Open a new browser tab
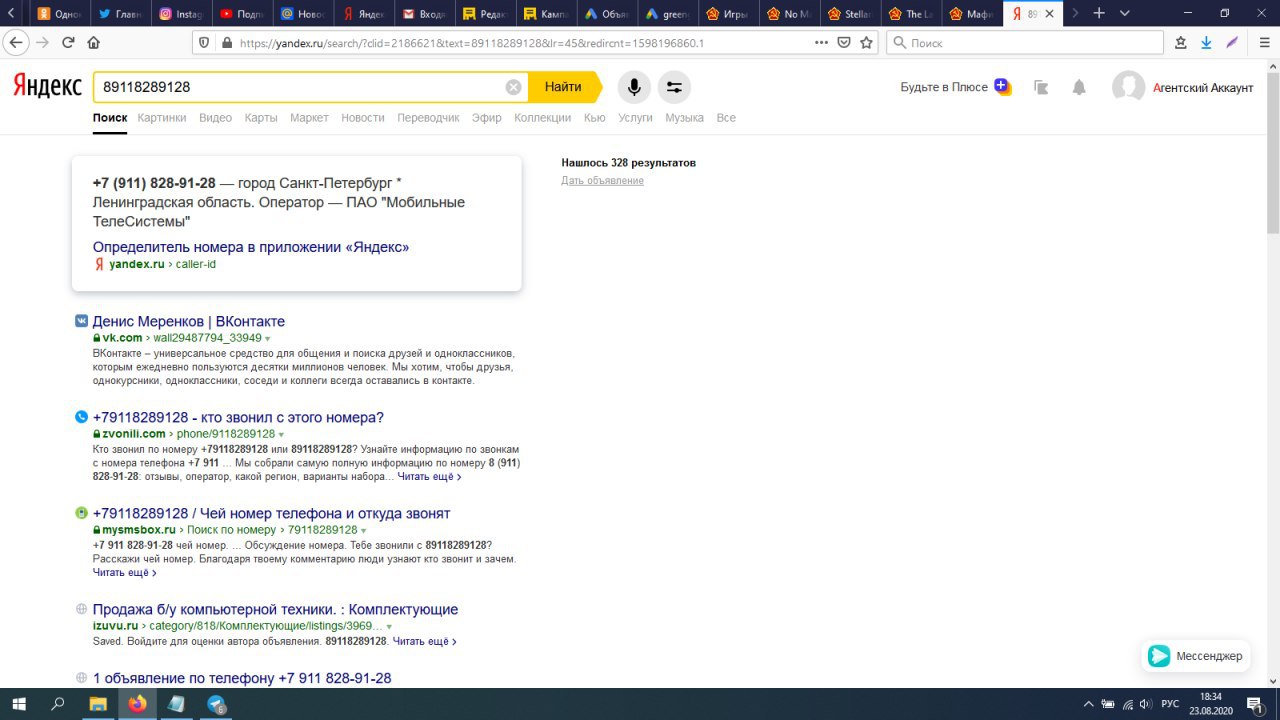The height and width of the screenshot is (720, 1280). (x=1099, y=13)
